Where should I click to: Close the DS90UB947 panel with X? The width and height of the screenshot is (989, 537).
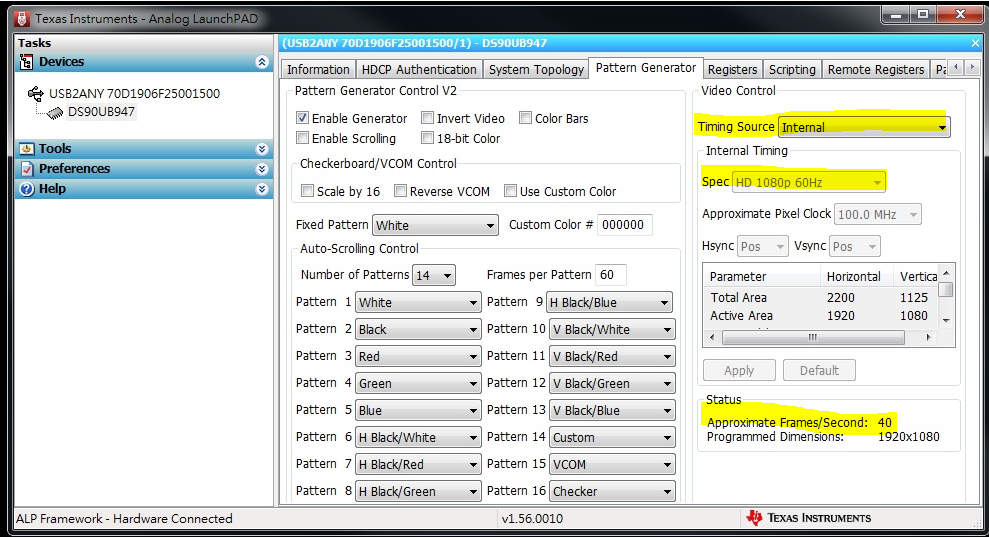[975, 43]
